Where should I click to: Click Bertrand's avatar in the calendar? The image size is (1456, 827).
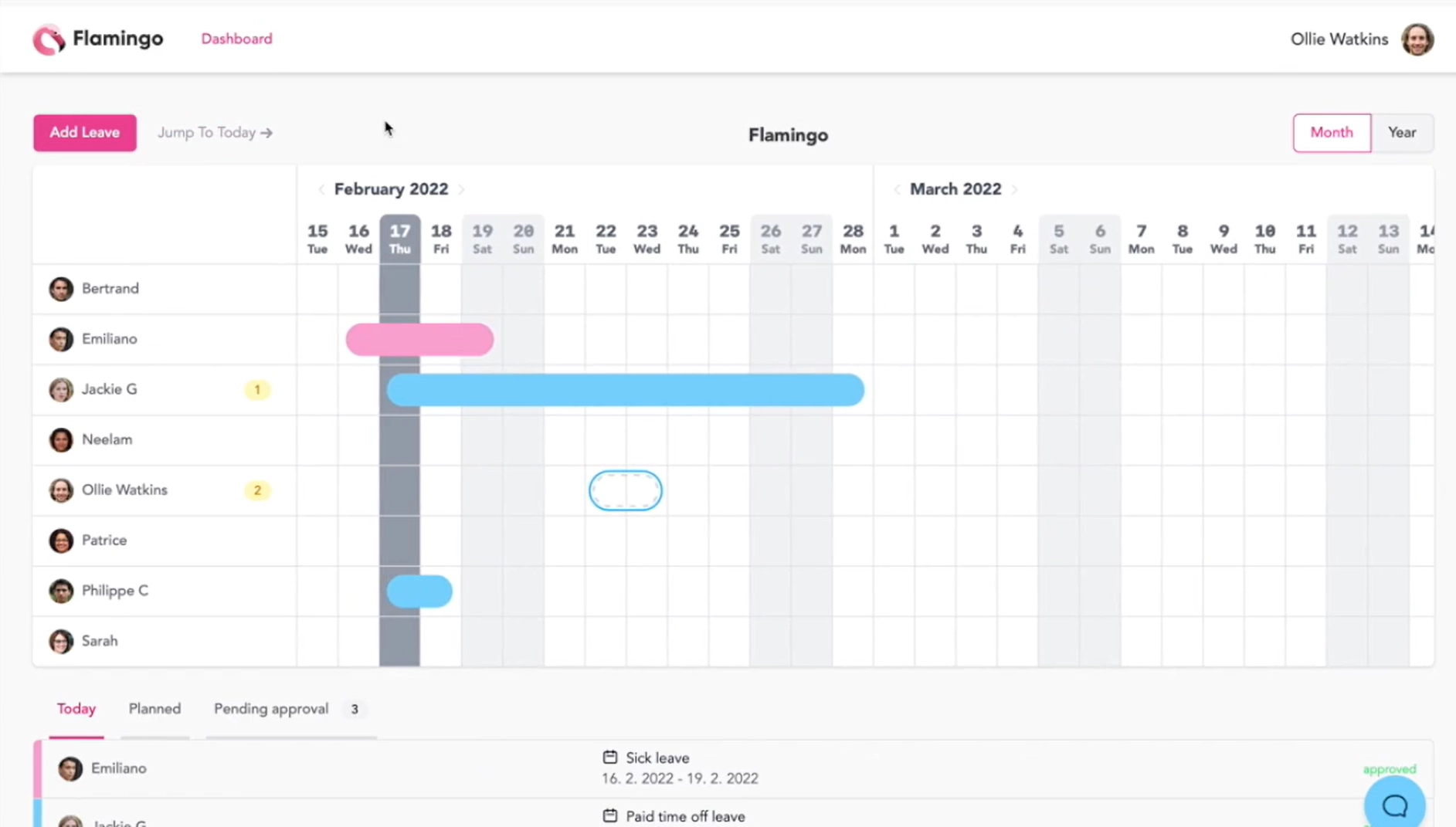tap(61, 289)
